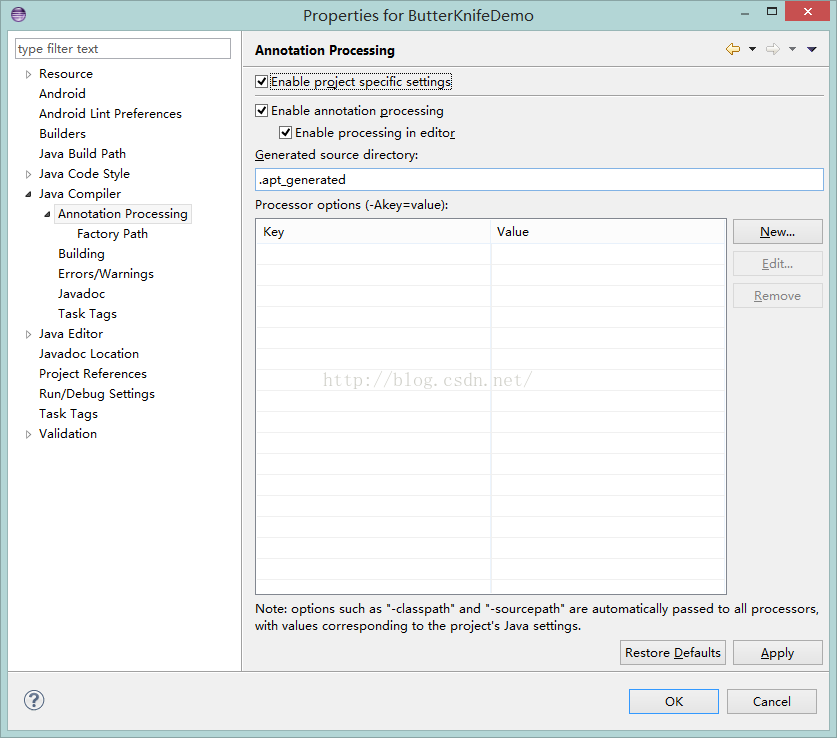Viewport: 837px width, 738px height.
Task: Open Errors/Warnings settings
Action: (106, 274)
